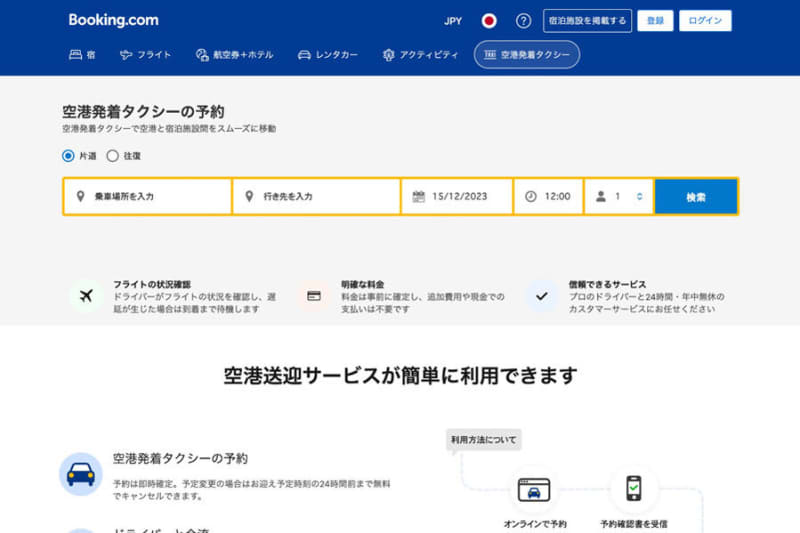Open the 15/12/2023 date picker
The image size is (800, 533).
point(460,197)
